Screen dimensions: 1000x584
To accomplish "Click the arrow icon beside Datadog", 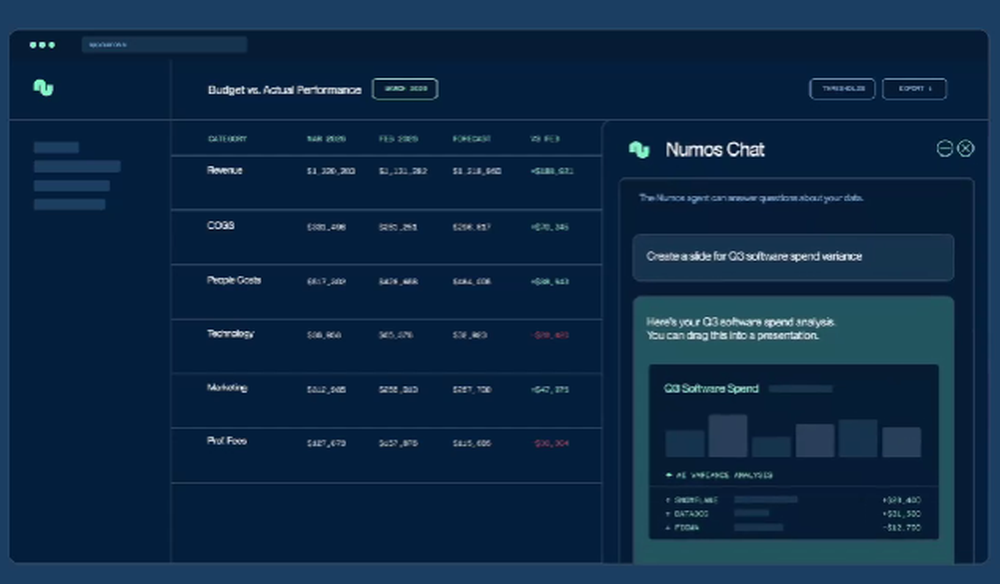I will [x=668, y=511].
